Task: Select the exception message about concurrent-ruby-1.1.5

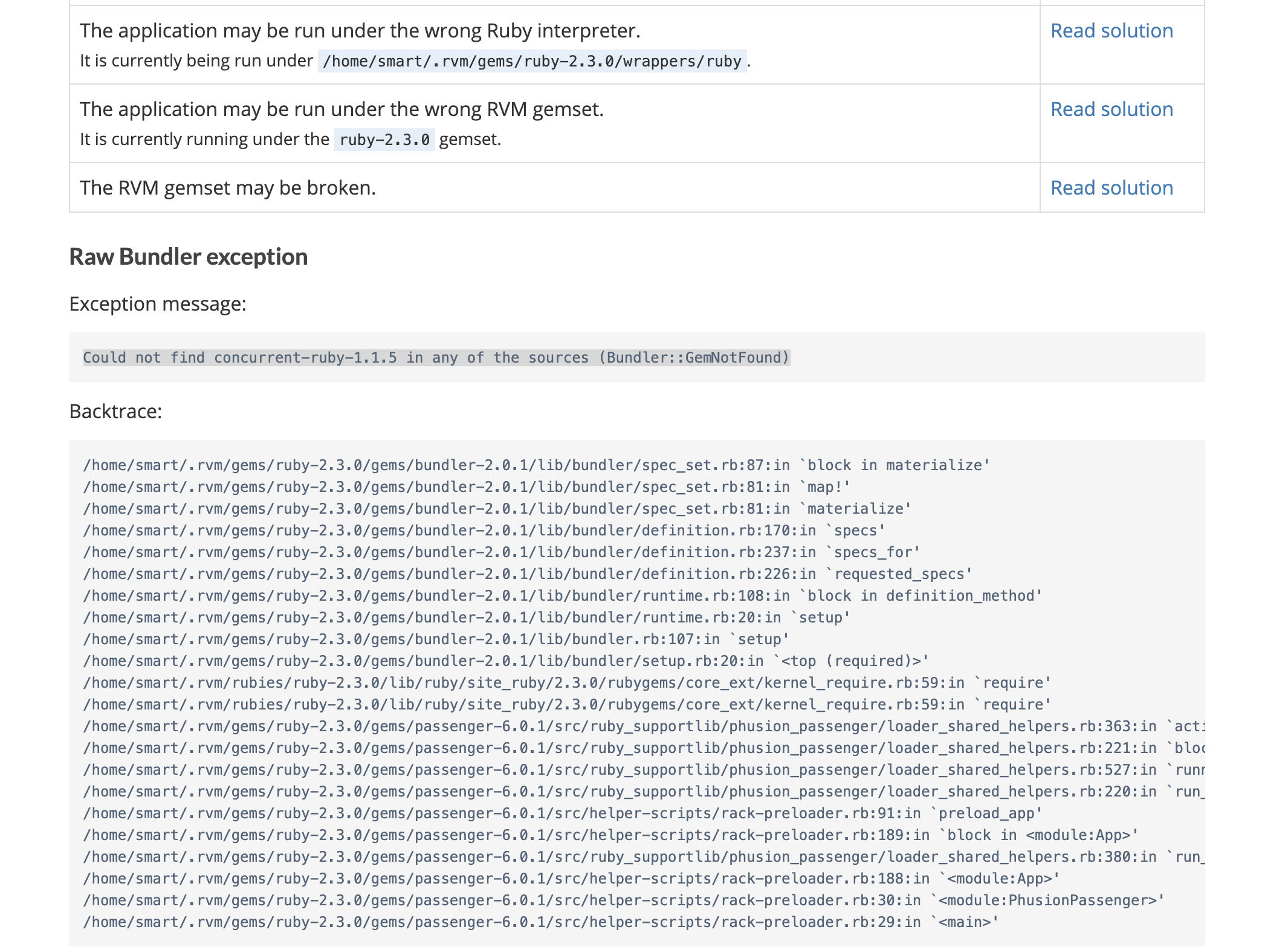Action: (x=436, y=357)
